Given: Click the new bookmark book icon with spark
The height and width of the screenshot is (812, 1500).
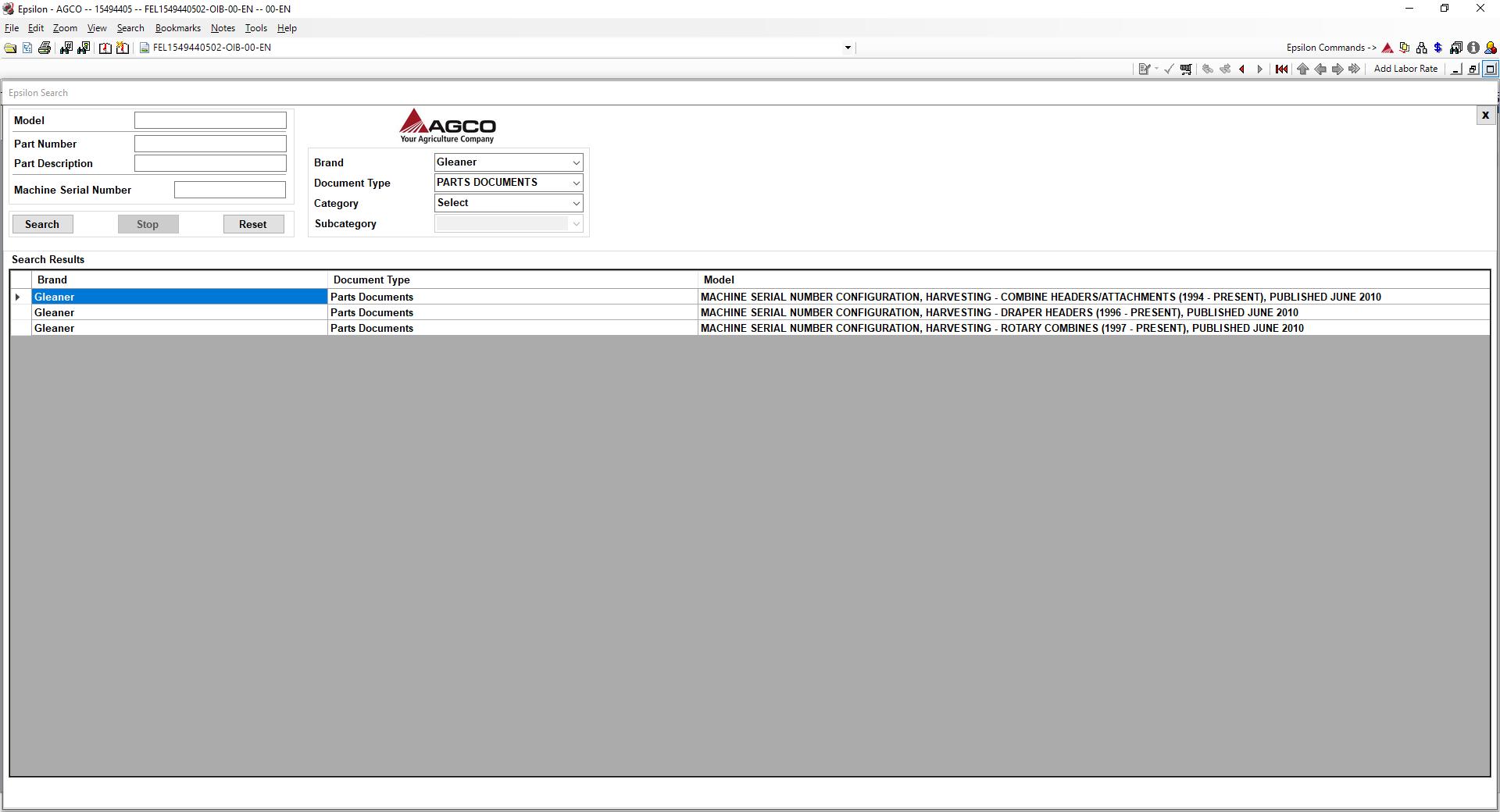Looking at the screenshot, I should click(x=123, y=48).
